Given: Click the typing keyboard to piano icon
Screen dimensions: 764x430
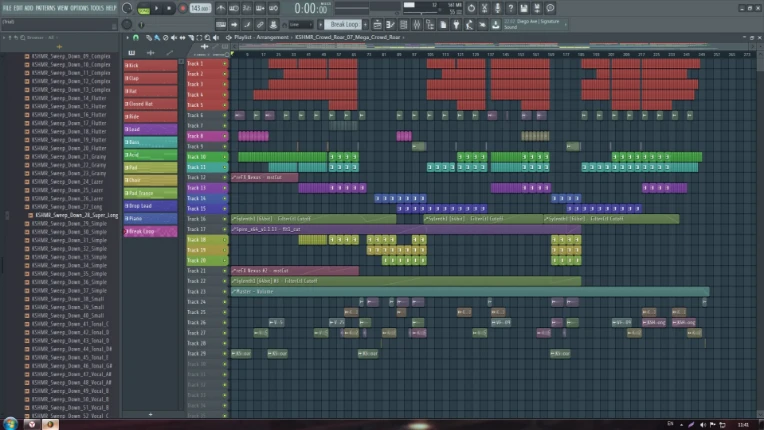Looking at the screenshot, I should [x=221, y=24].
